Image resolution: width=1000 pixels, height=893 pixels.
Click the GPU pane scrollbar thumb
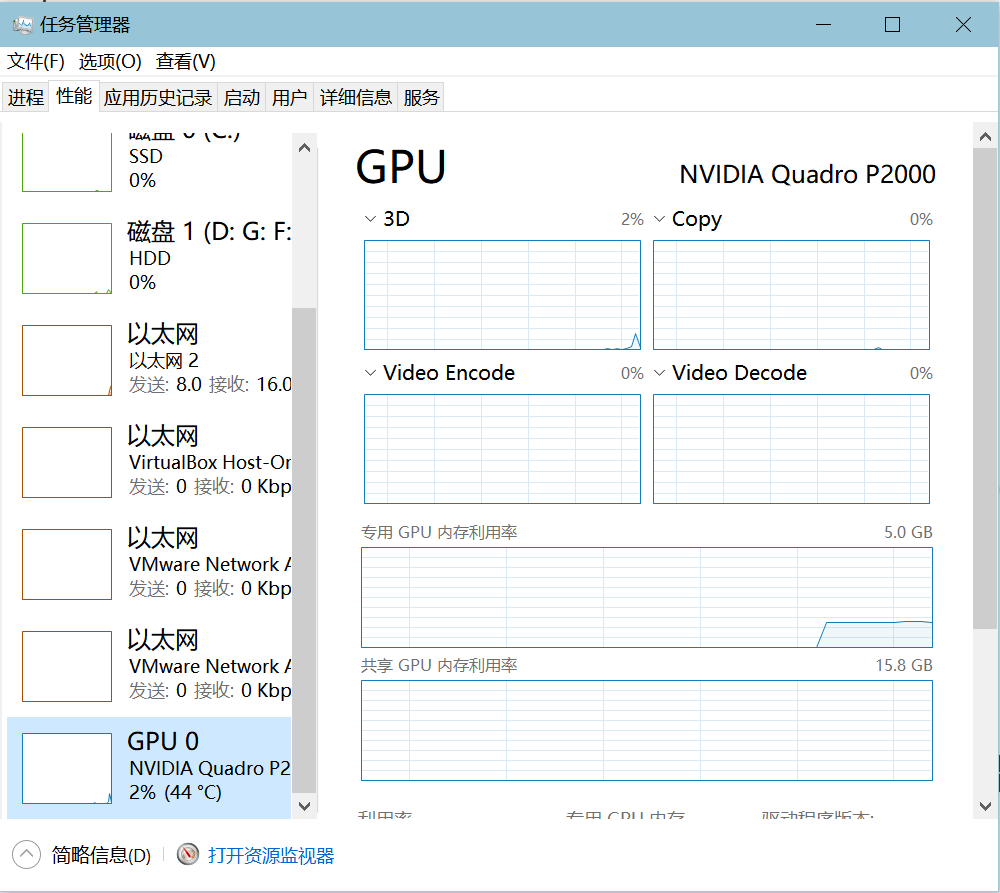tap(985, 389)
